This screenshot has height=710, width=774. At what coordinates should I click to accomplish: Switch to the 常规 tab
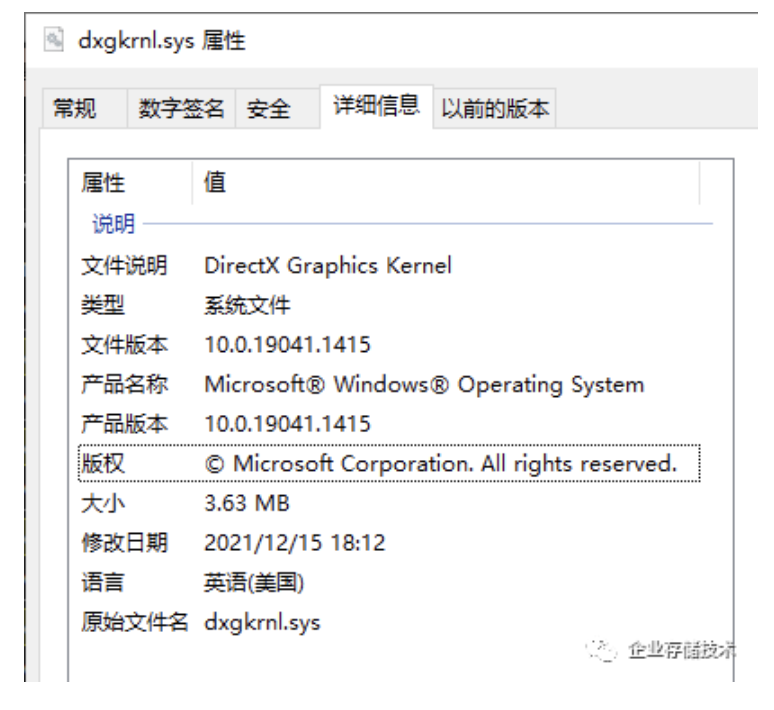pyautogui.click(x=85, y=109)
